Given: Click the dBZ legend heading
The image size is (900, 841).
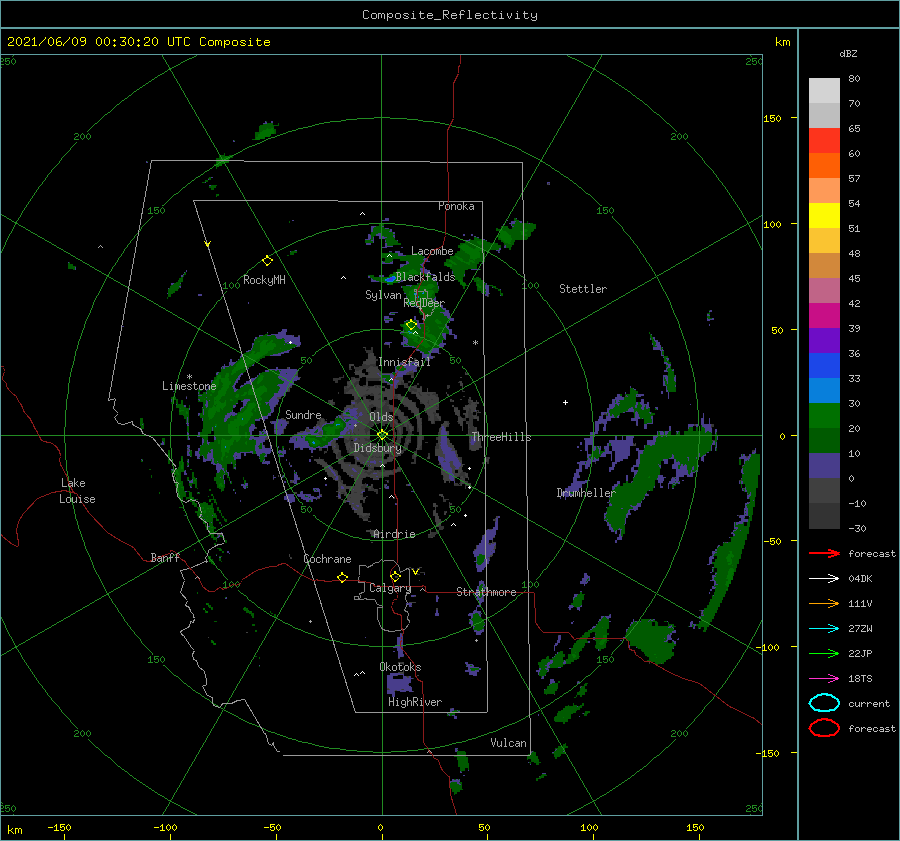Looking at the screenshot, I should tap(848, 53).
